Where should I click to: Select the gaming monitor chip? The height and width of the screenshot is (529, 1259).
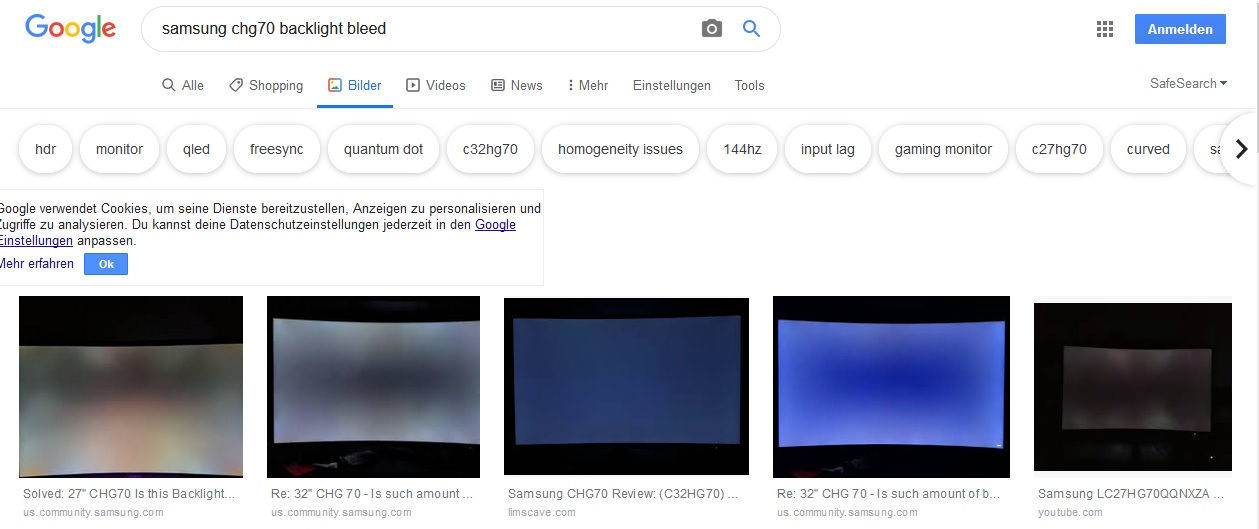[943, 149]
